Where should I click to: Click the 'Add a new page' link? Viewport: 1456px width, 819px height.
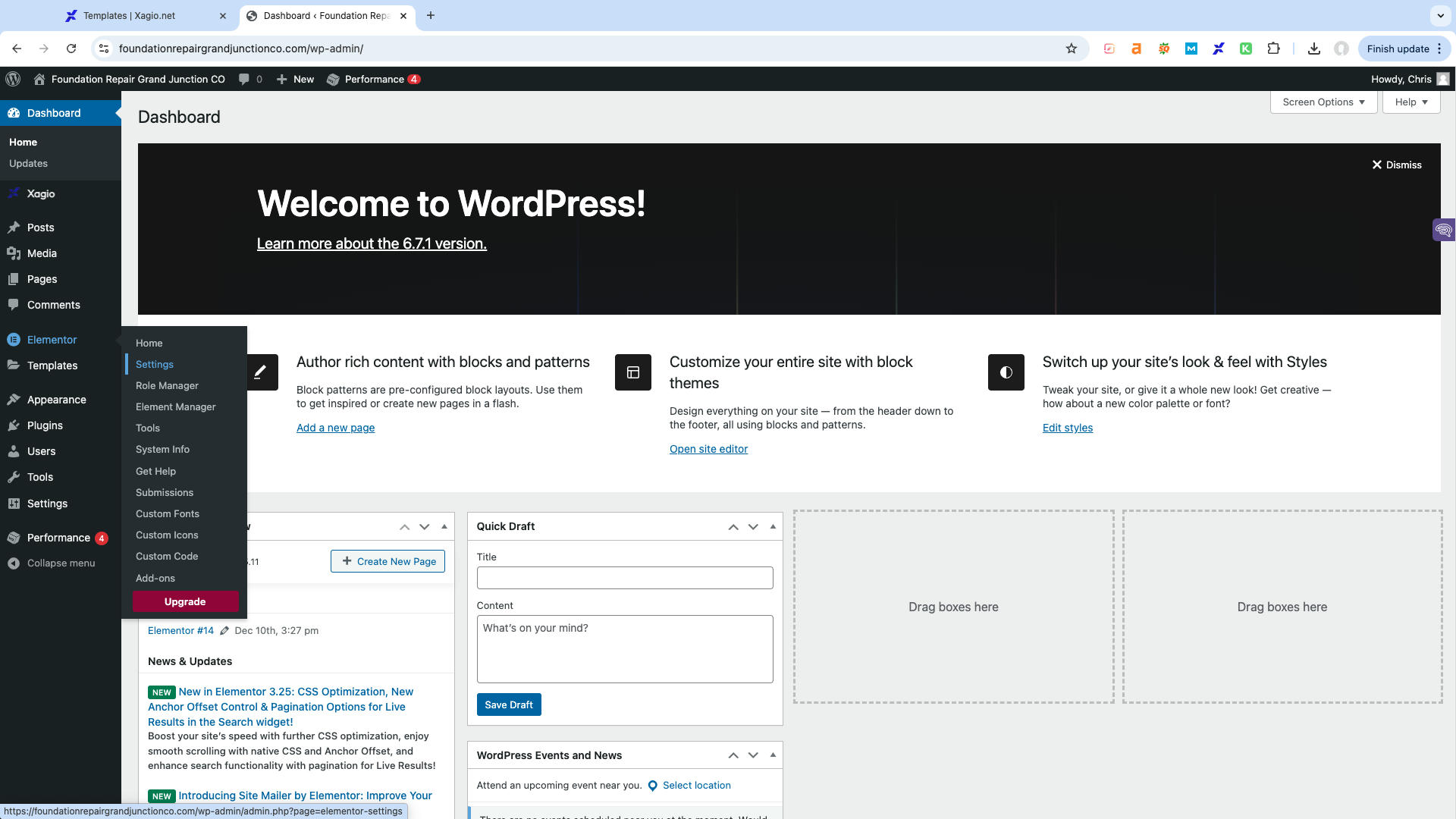335,428
